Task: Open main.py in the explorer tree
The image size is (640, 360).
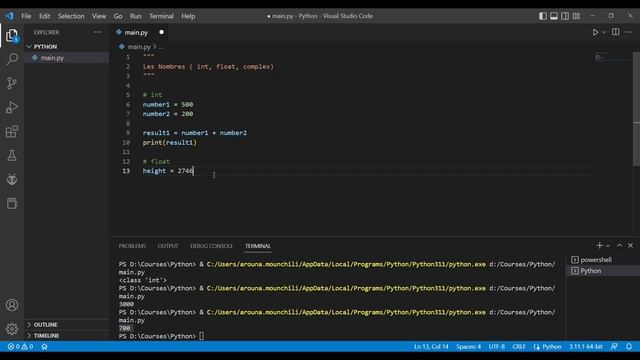Action: click(67, 58)
